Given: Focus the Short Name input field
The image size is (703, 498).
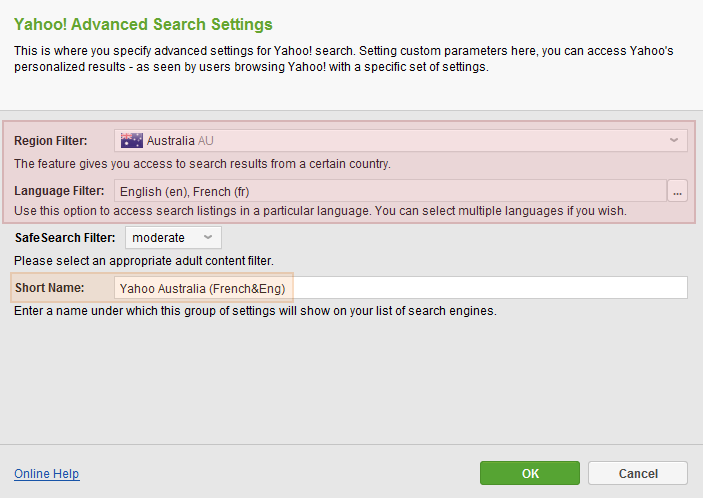Looking at the screenshot, I should 400,288.
